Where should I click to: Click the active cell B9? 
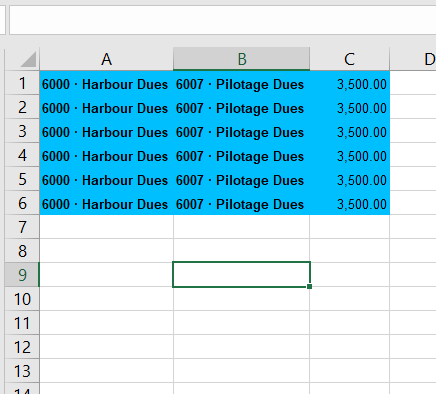click(x=241, y=274)
